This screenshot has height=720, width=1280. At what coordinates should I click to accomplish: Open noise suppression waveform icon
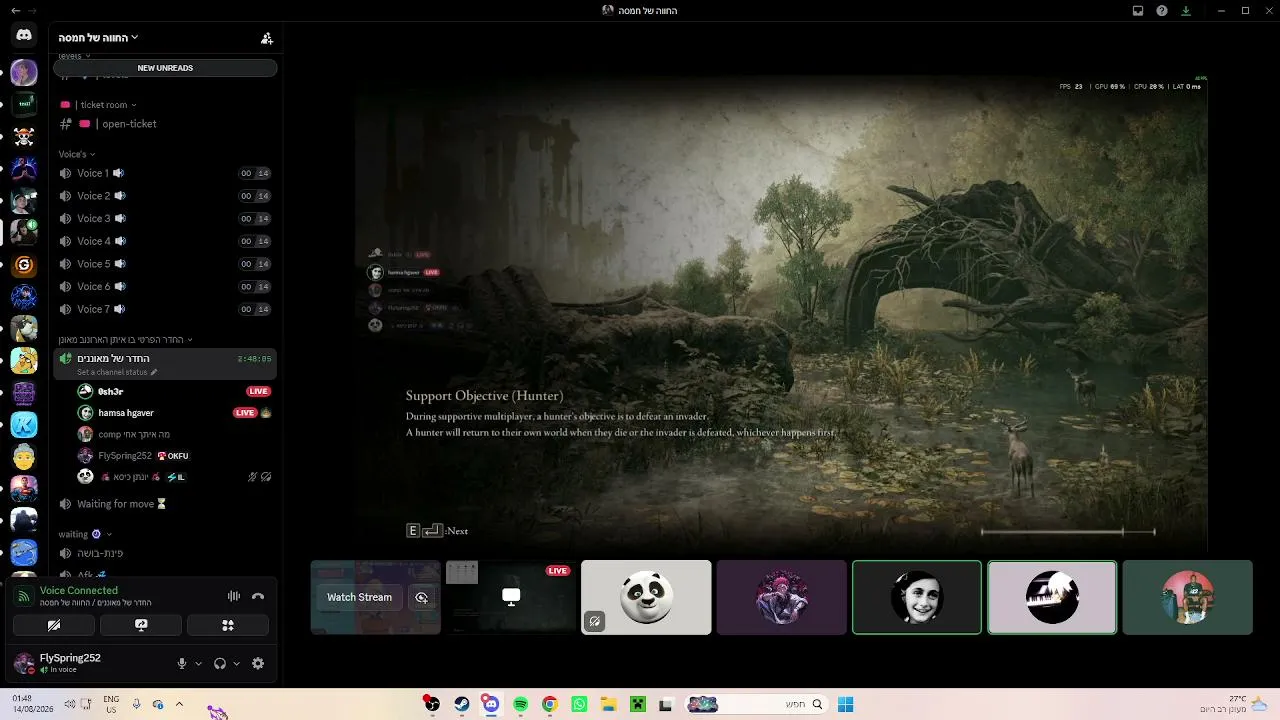point(234,596)
